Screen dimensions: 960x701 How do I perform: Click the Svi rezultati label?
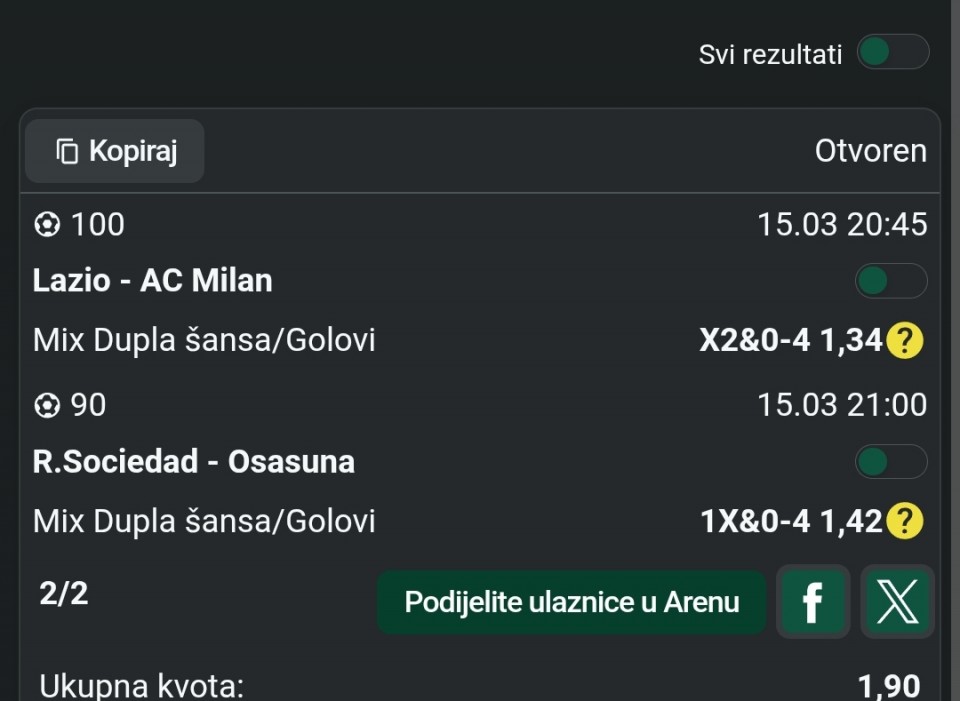click(770, 54)
